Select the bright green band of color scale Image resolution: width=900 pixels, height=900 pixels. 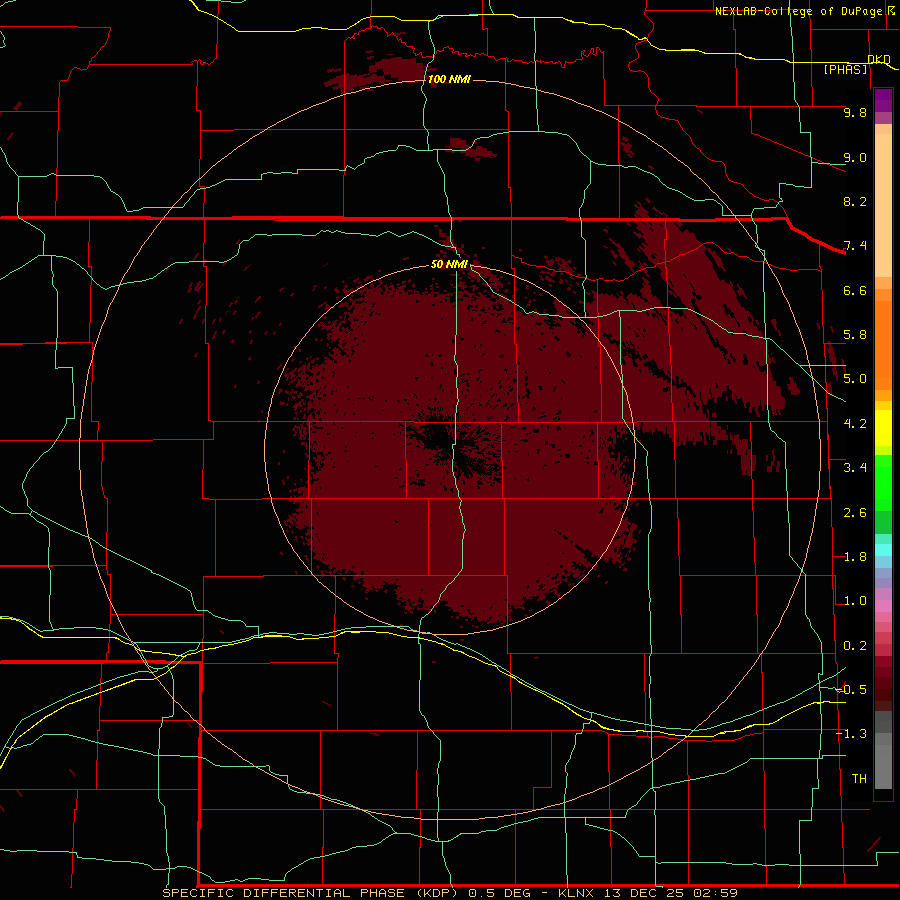883,483
